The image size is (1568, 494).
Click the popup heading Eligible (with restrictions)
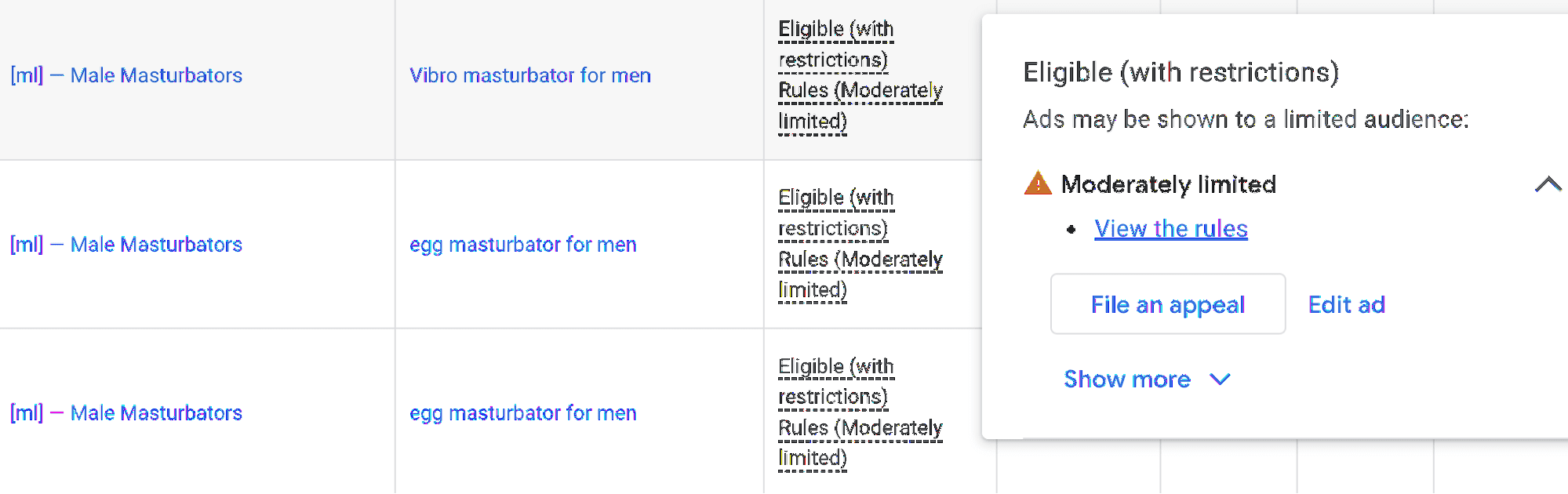pos(1181,72)
